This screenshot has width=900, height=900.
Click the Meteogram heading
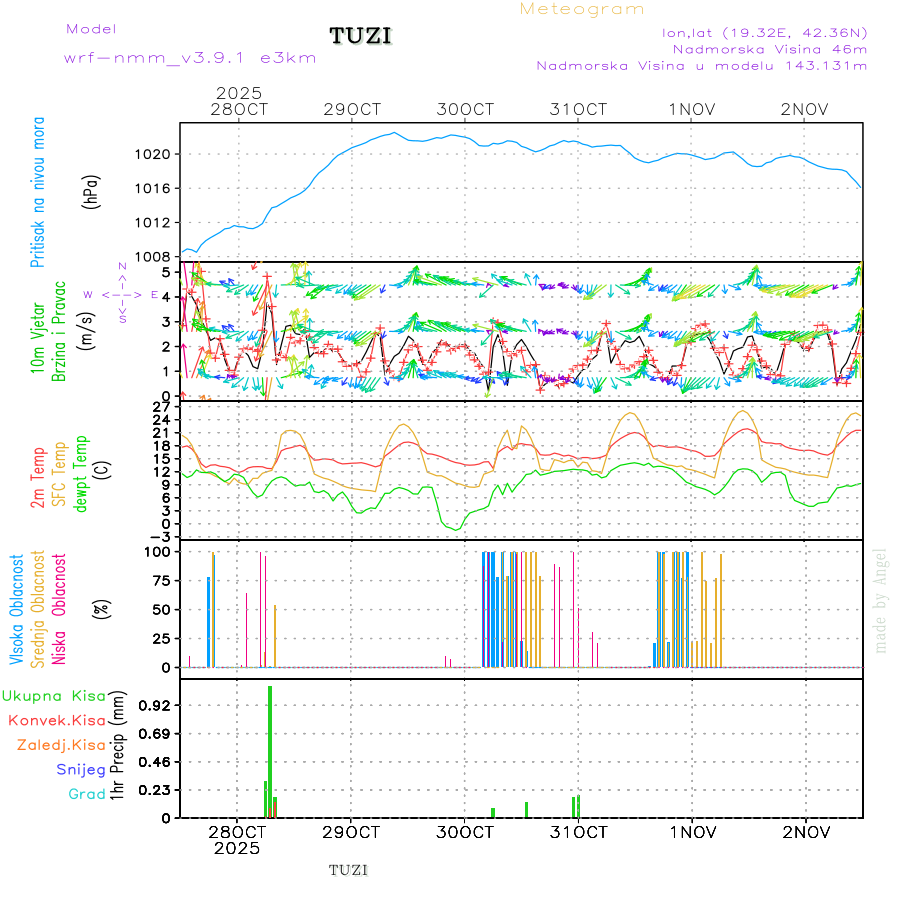[582, 9]
